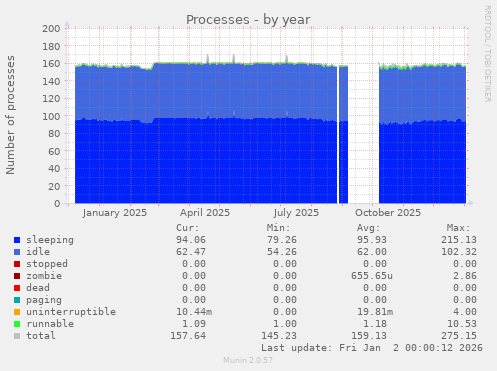Screen dimensions: 497x371
Task: Click the 0 y-axis tick label
Action: 57,204
